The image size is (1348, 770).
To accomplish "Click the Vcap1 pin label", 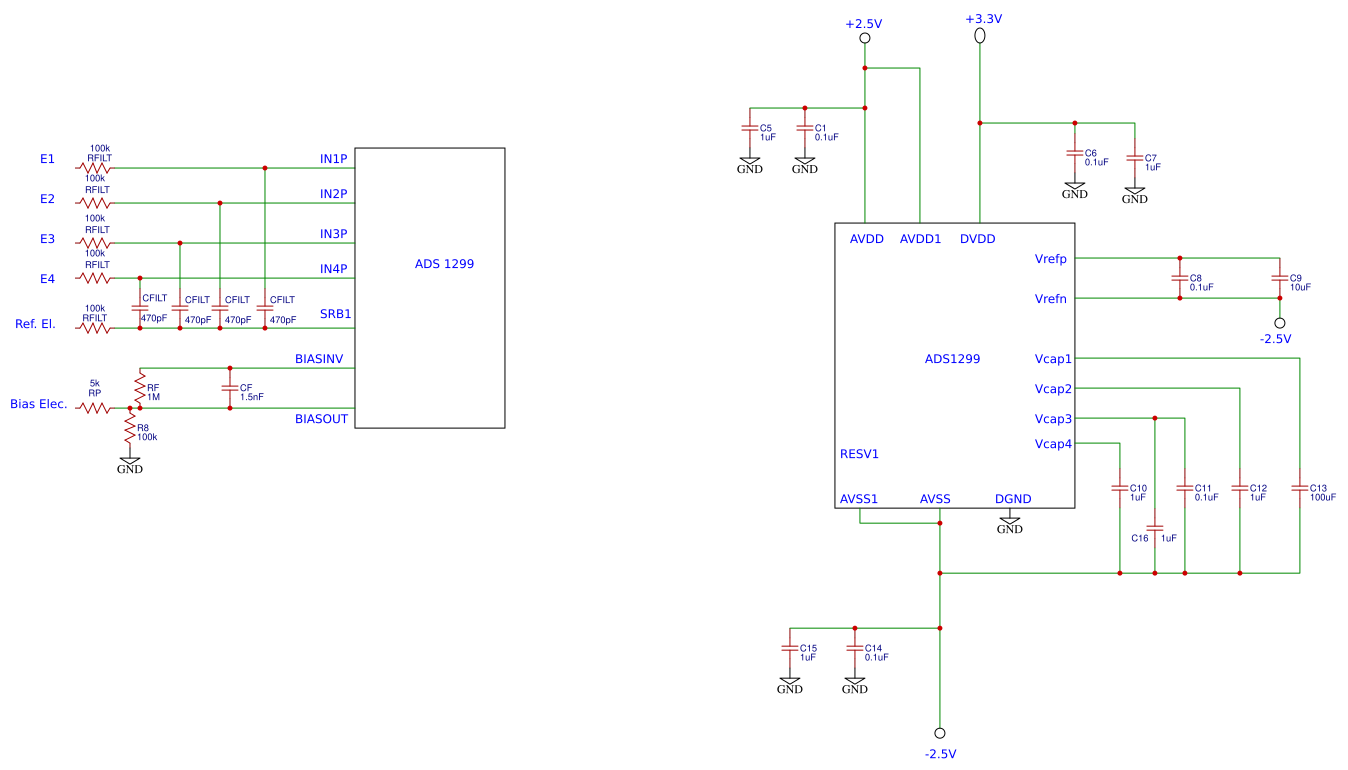I will tap(1053, 358).
